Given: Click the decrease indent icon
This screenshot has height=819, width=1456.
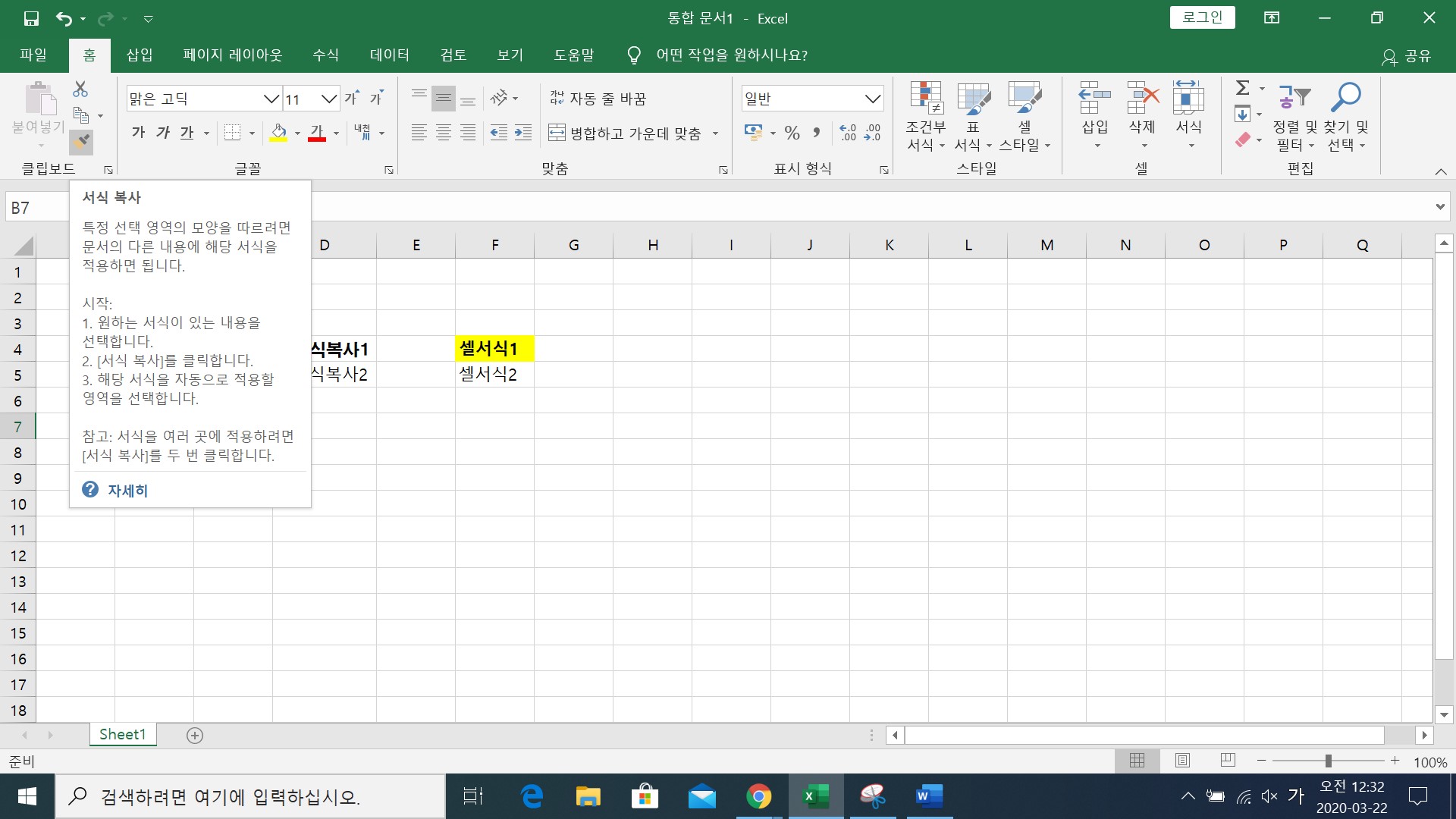Looking at the screenshot, I should pos(498,133).
